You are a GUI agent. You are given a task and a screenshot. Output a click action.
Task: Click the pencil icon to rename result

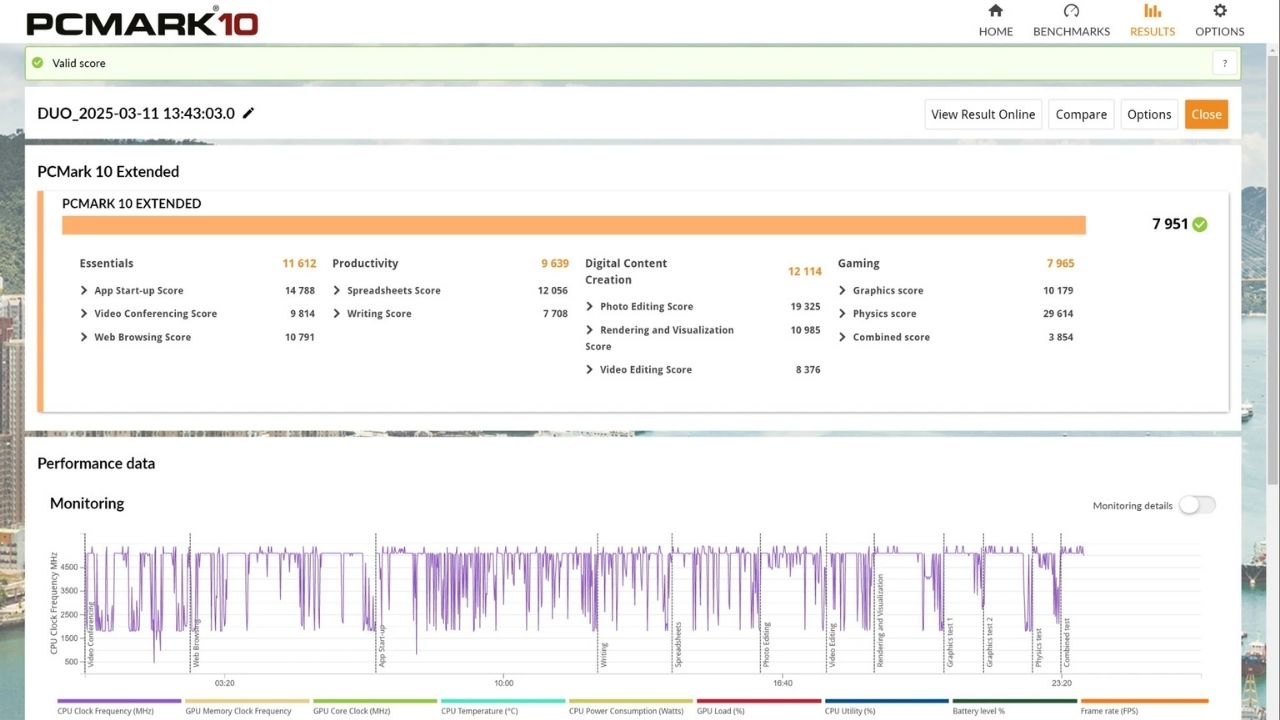click(x=248, y=113)
